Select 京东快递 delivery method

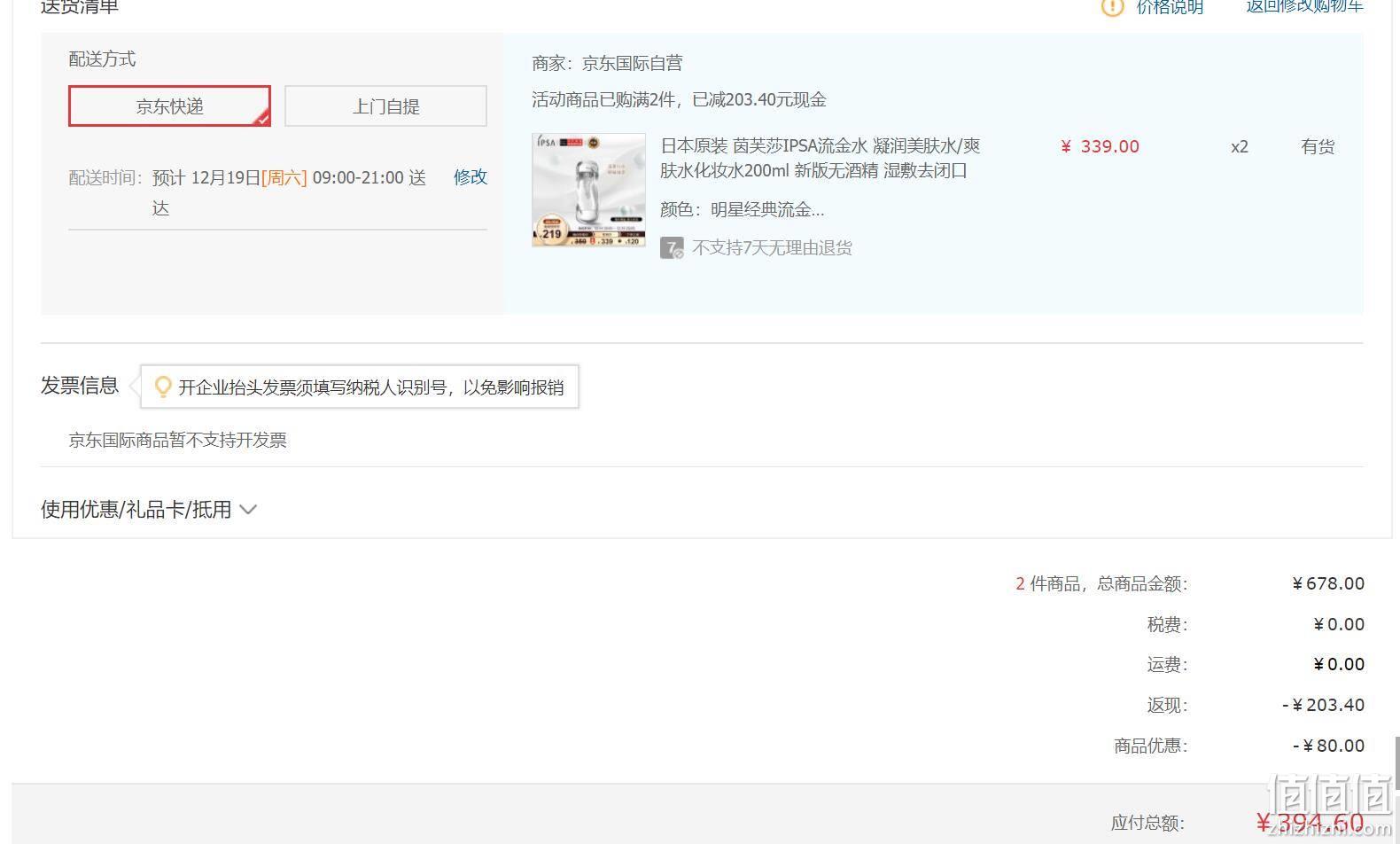(169, 106)
